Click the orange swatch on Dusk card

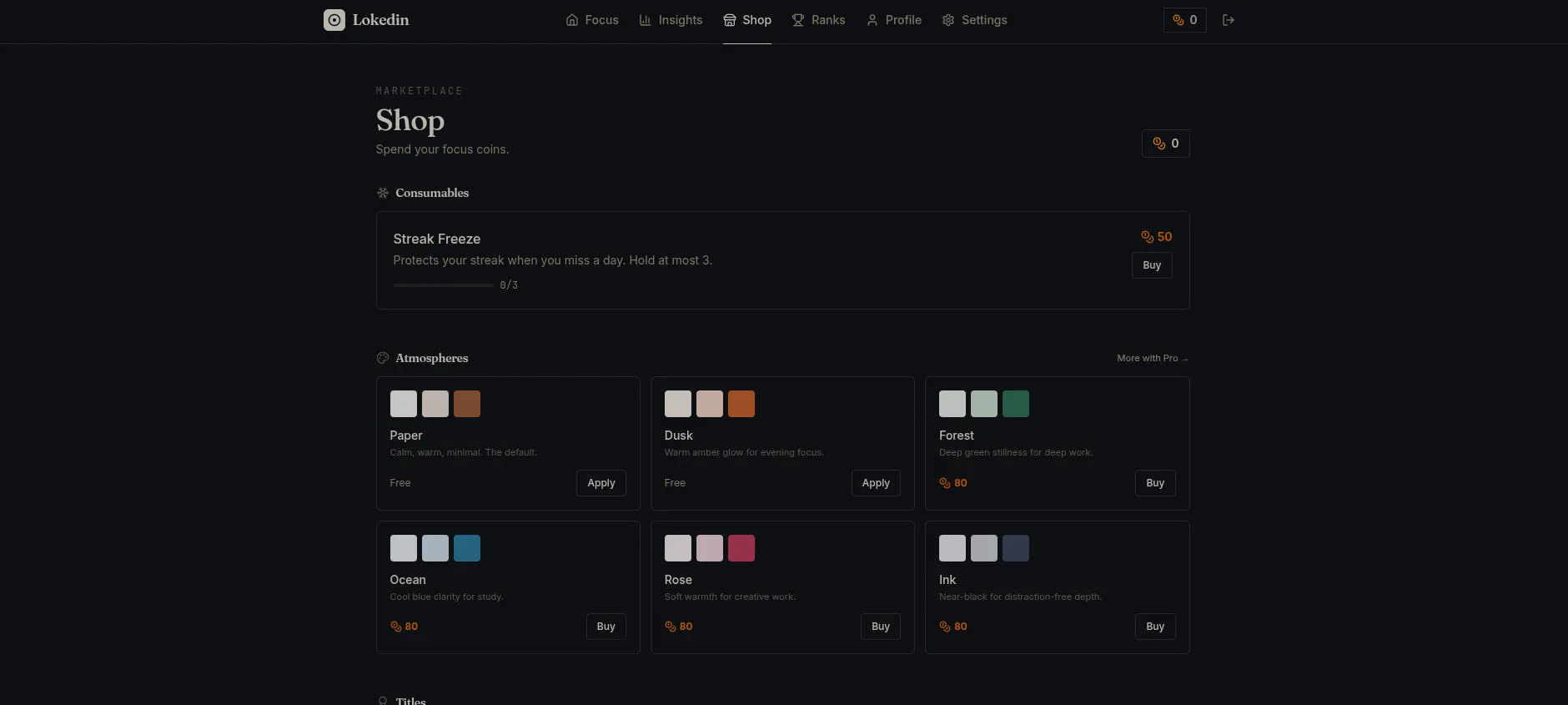click(x=741, y=404)
